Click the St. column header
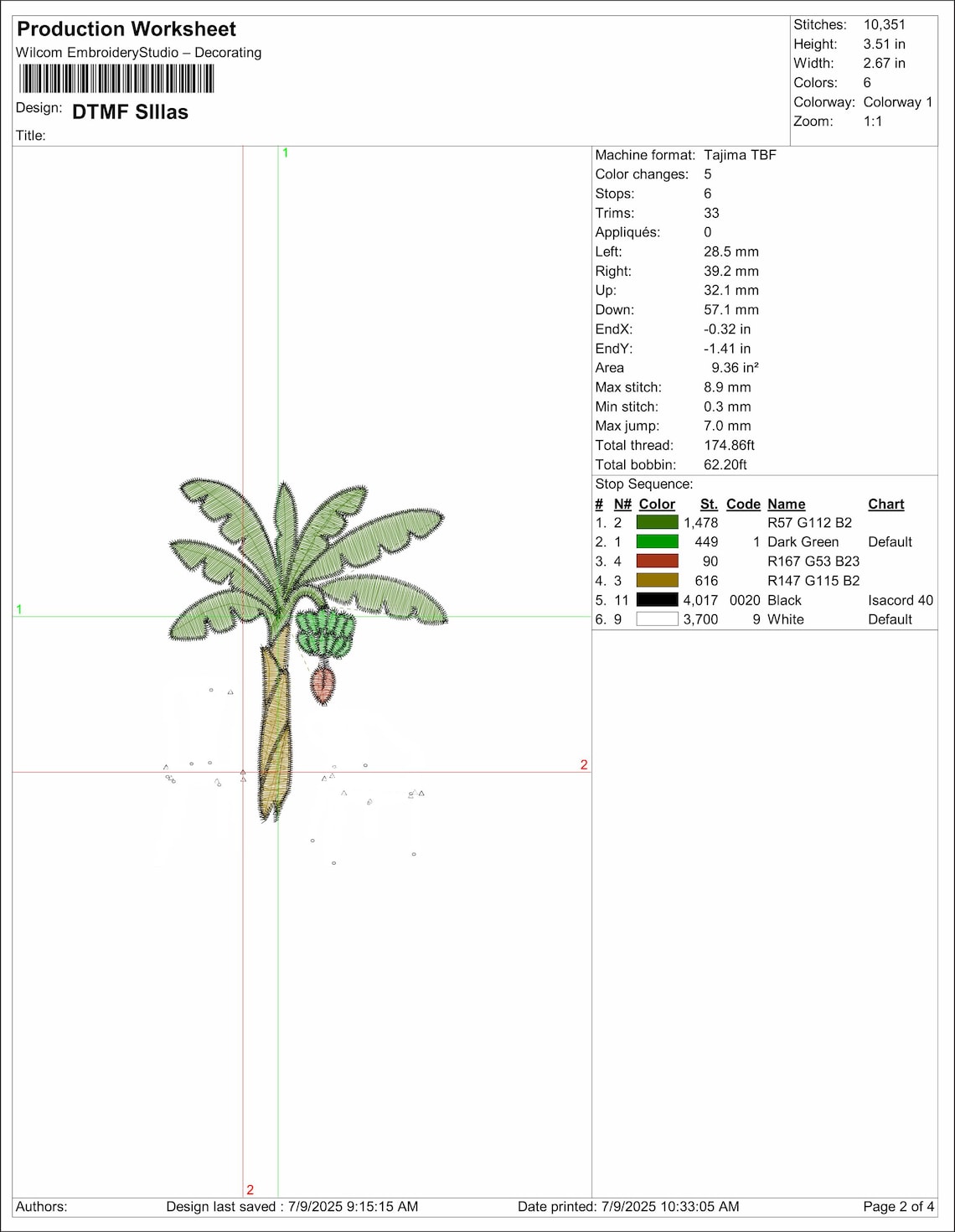The image size is (955, 1232). tap(709, 504)
